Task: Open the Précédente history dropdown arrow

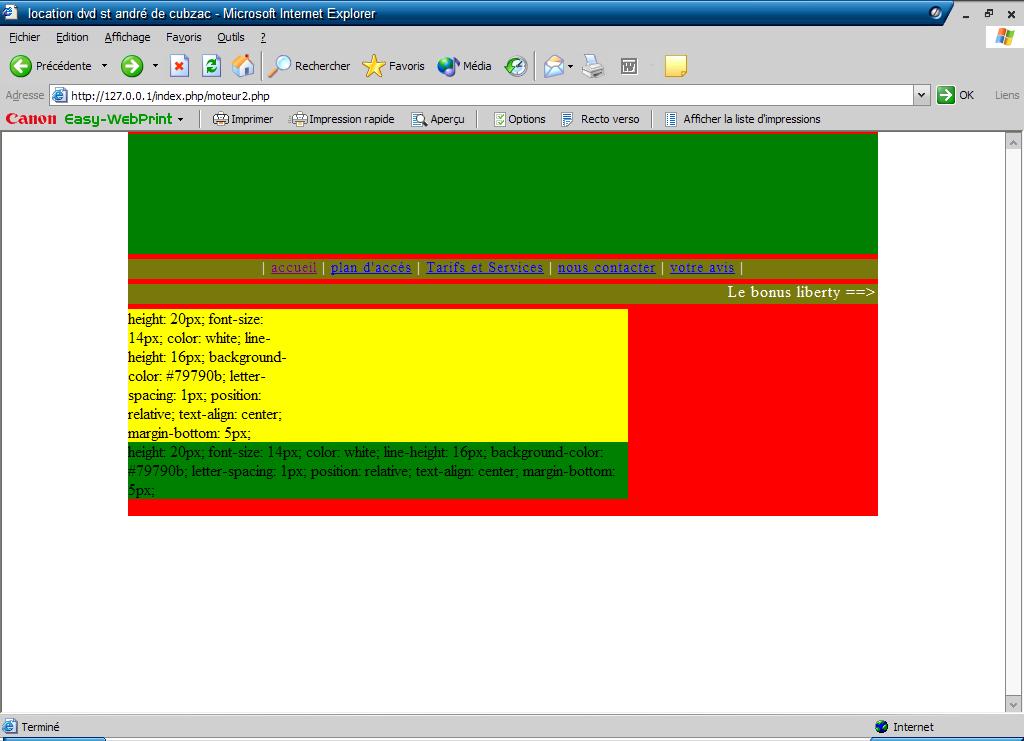Action: (x=104, y=66)
